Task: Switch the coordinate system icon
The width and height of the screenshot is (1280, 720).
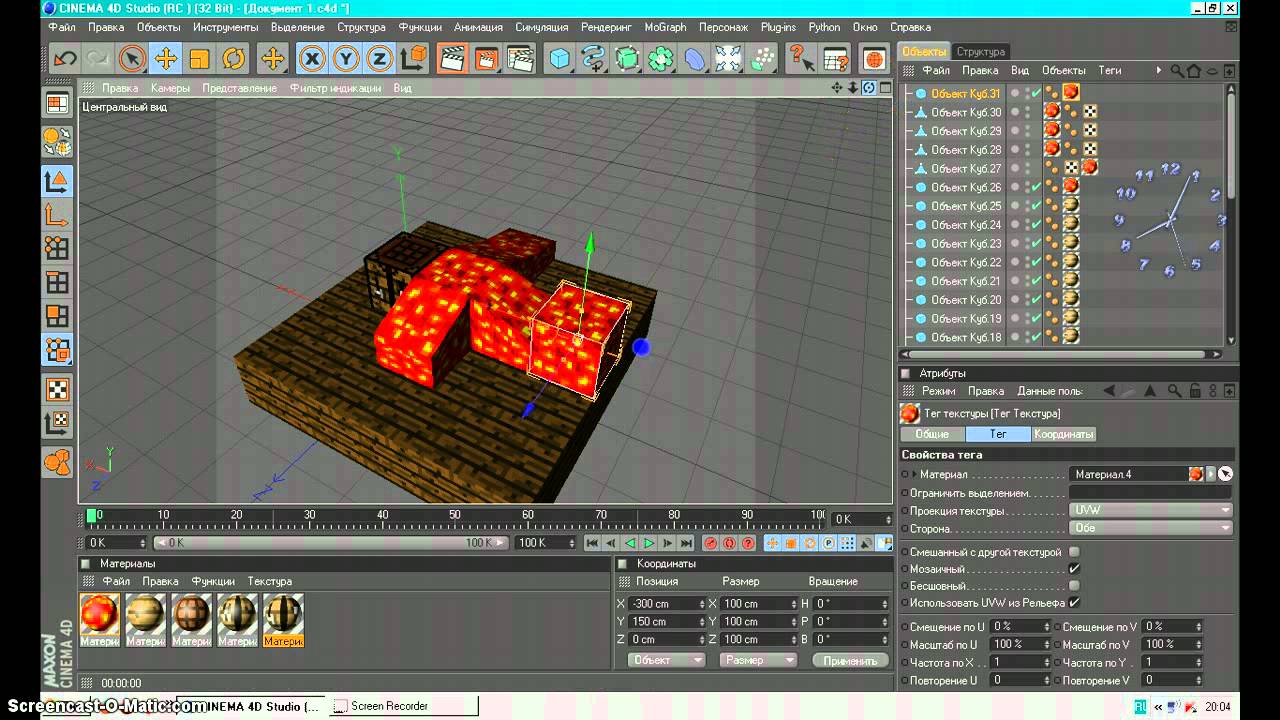Action: coord(413,59)
